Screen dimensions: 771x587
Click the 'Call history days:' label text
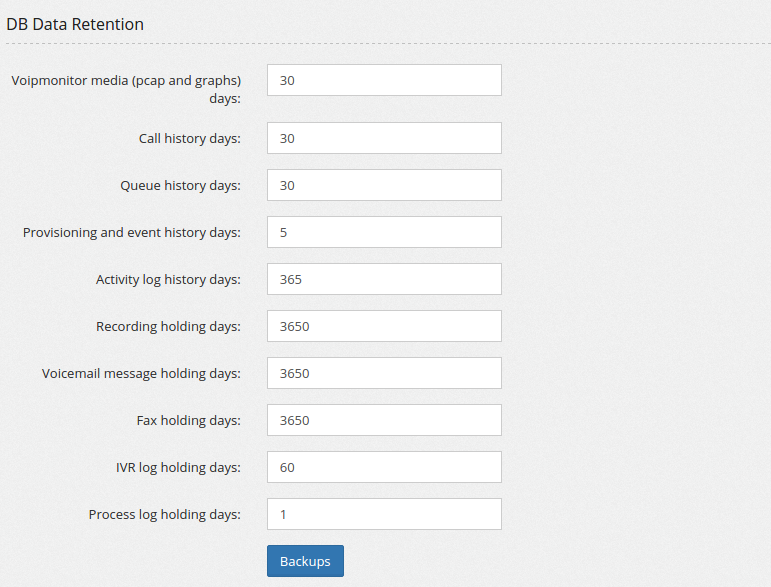190,139
